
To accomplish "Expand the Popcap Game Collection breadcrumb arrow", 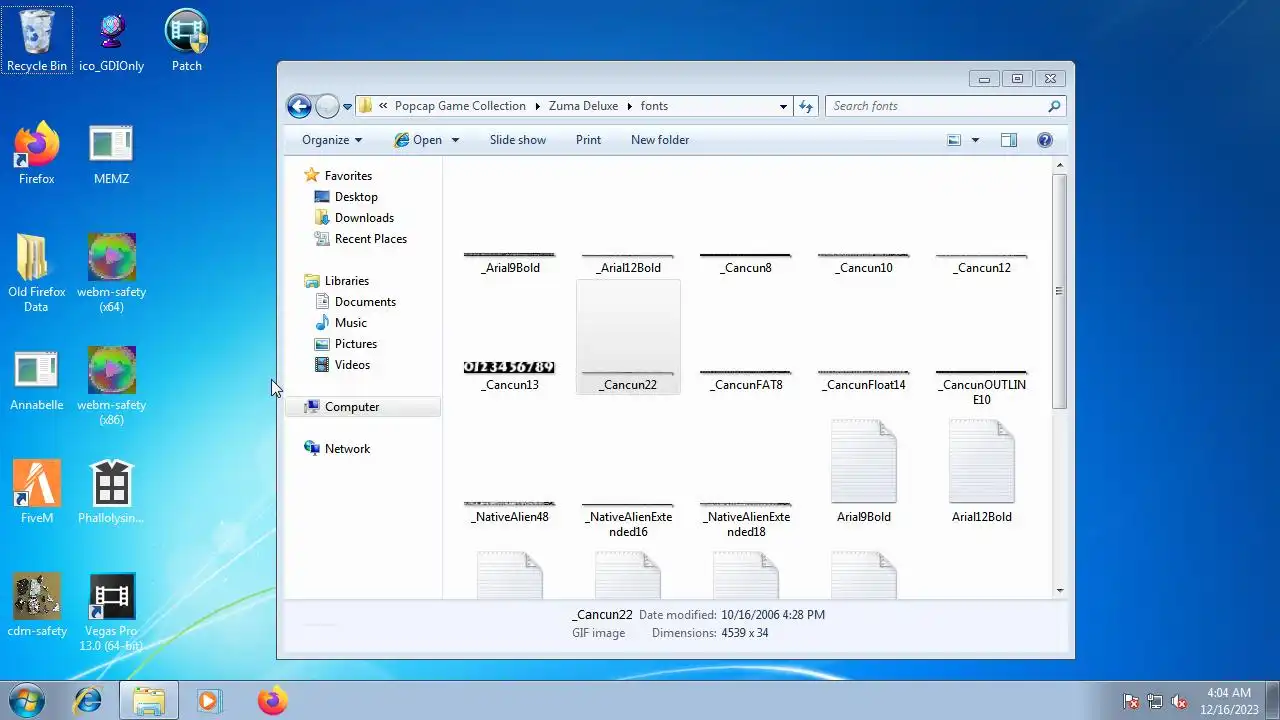I will 536,106.
